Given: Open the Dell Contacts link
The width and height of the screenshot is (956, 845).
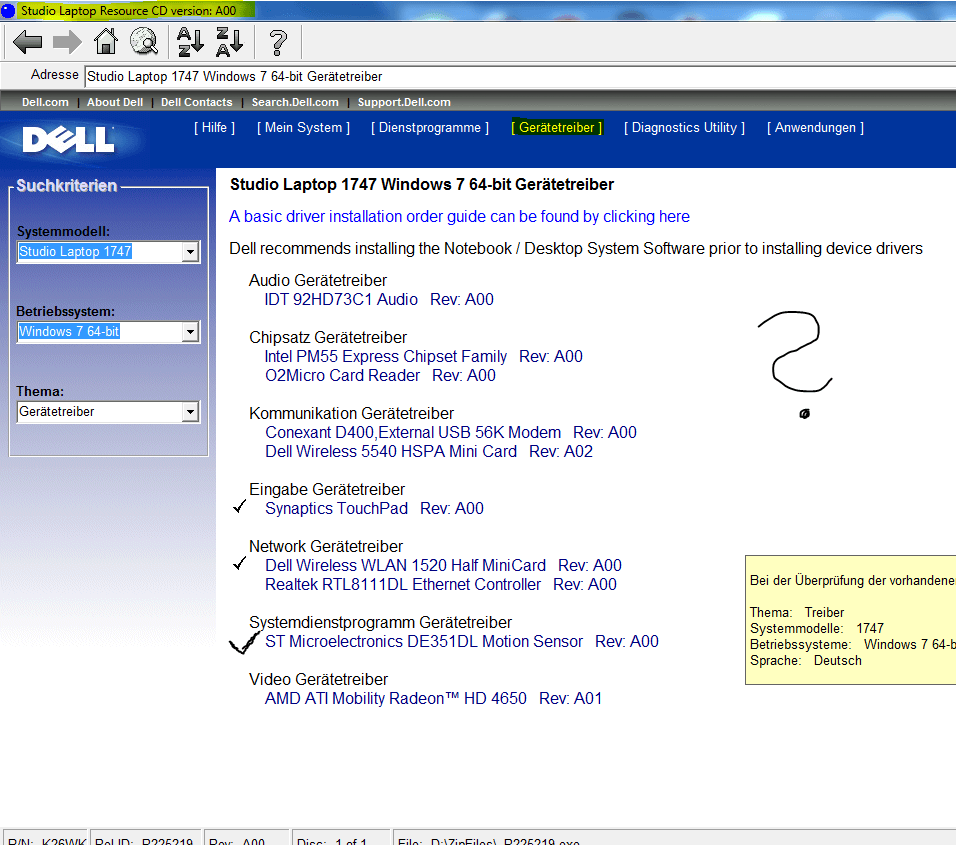Looking at the screenshot, I should point(196,102).
